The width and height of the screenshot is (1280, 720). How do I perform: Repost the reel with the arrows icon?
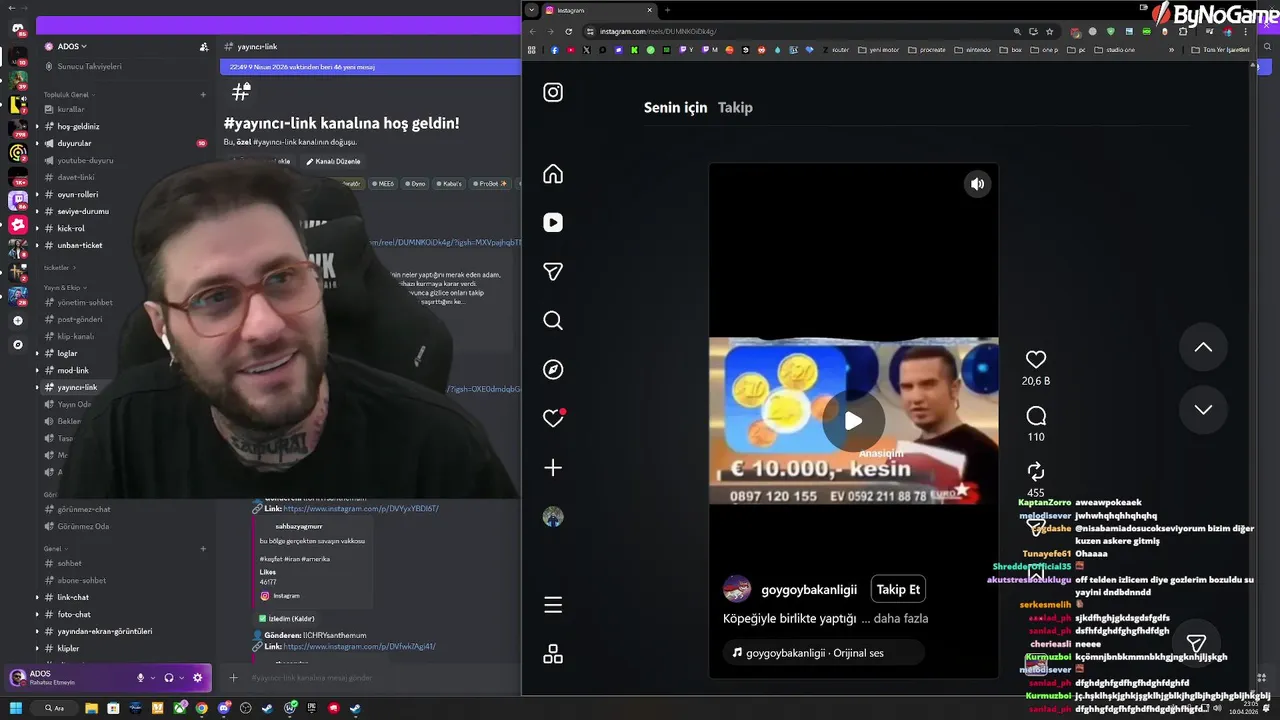click(1036, 471)
